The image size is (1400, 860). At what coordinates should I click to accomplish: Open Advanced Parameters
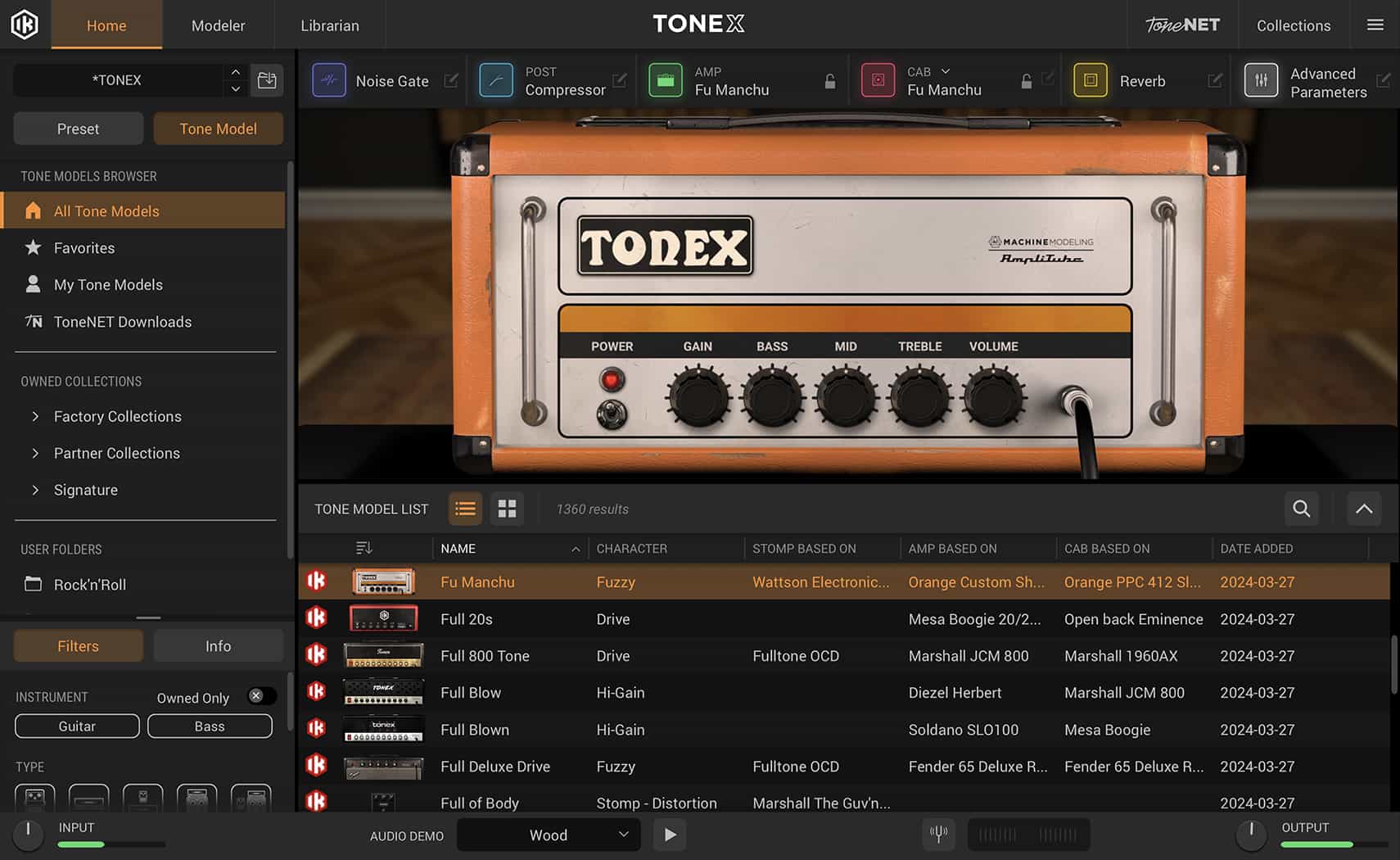coord(1262,79)
